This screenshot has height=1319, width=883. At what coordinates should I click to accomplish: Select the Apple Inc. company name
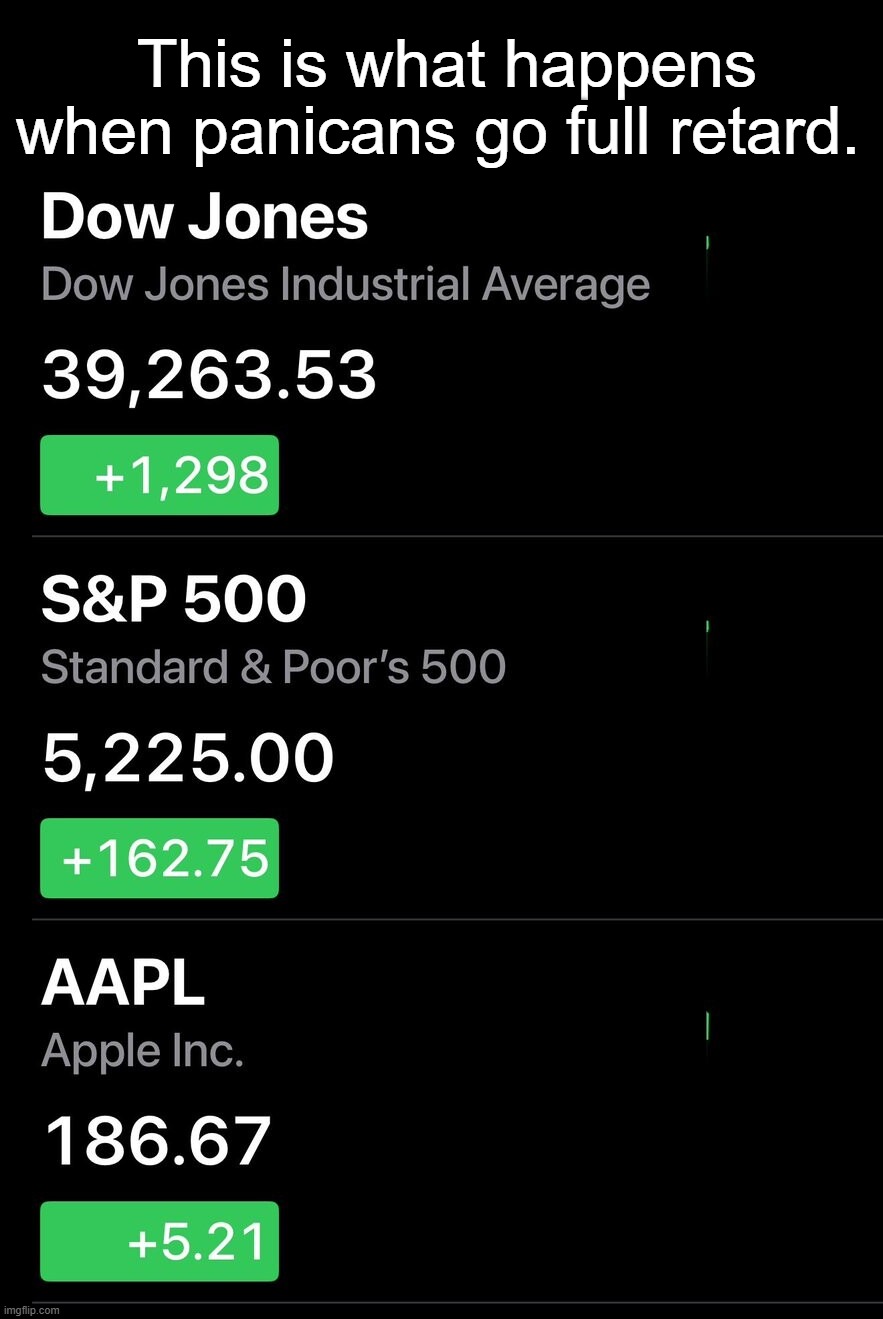click(x=142, y=1051)
